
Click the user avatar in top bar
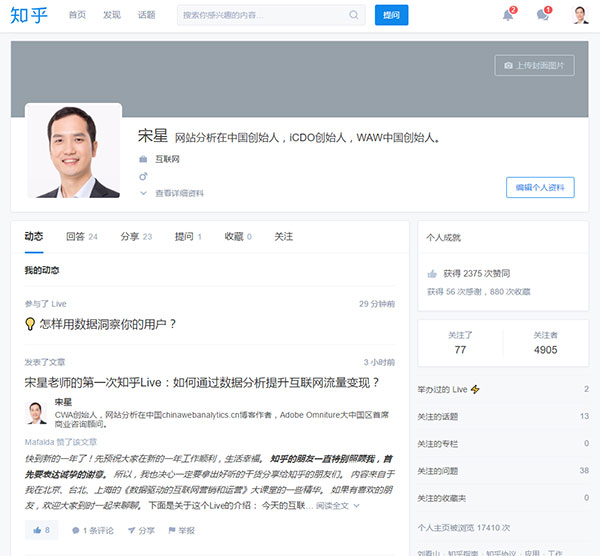580,15
